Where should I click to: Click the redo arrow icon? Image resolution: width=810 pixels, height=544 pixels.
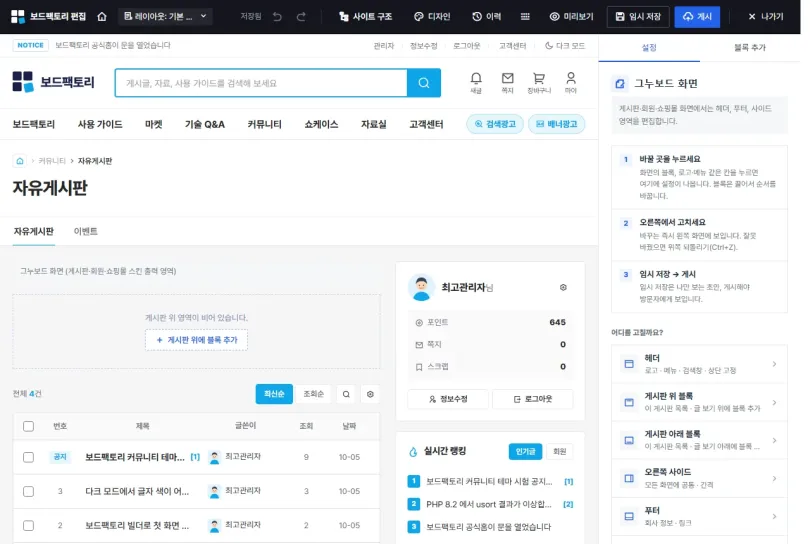pos(301,17)
